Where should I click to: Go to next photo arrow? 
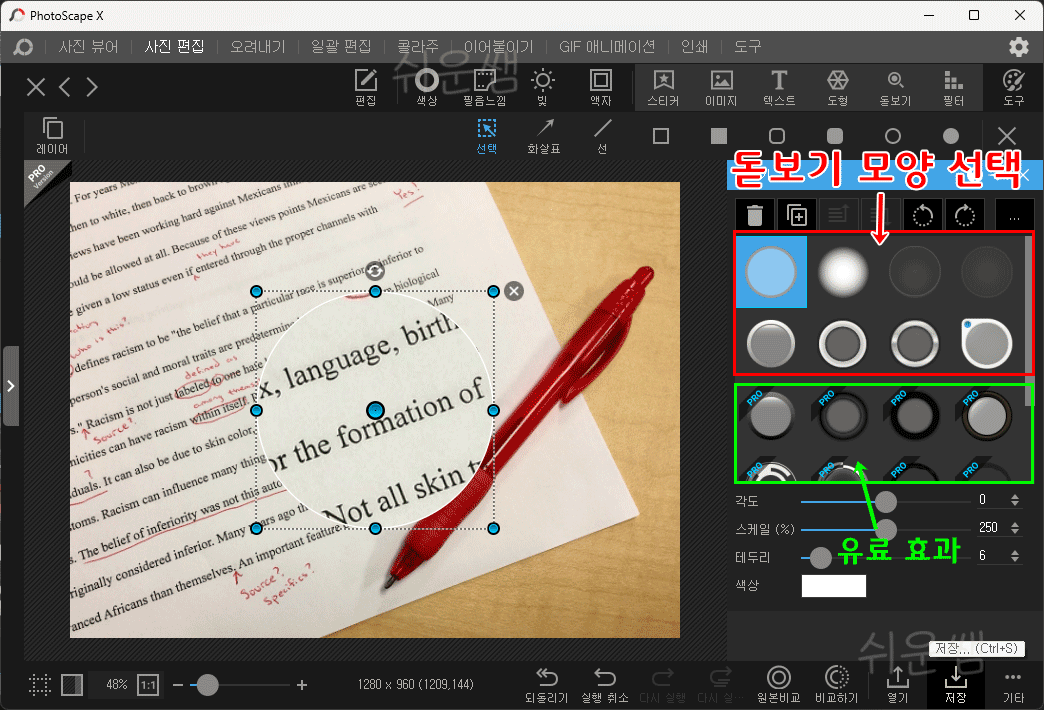click(x=92, y=87)
